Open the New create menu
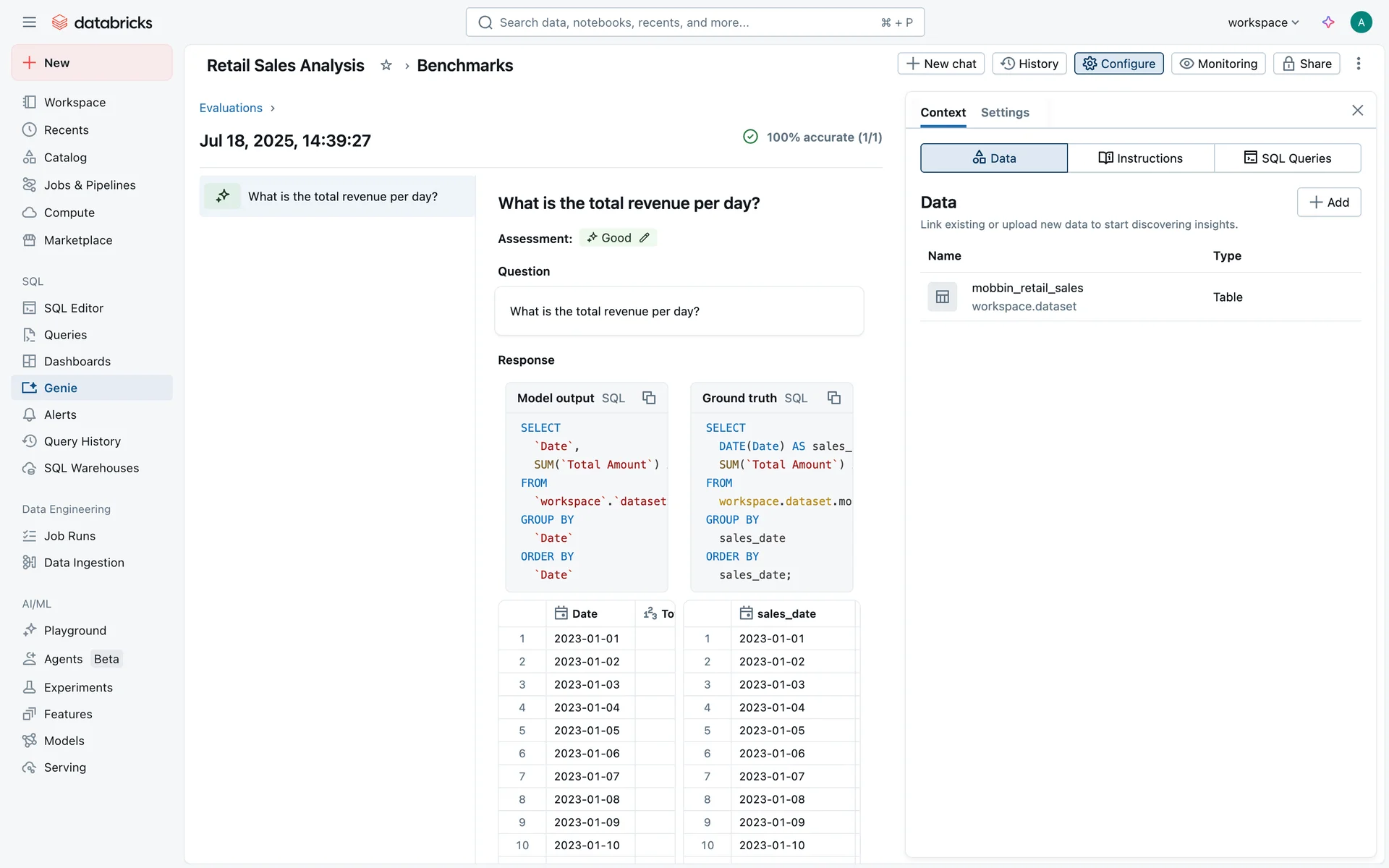The image size is (1389, 868). pyautogui.click(x=92, y=63)
